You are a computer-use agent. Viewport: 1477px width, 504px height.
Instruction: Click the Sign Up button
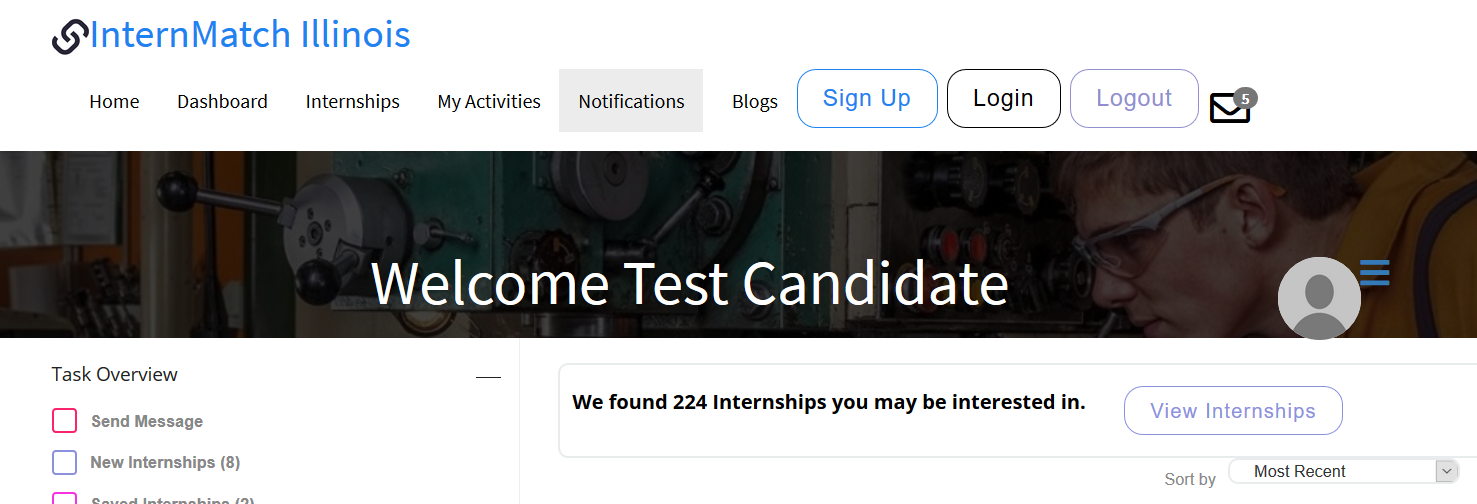[867, 98]
